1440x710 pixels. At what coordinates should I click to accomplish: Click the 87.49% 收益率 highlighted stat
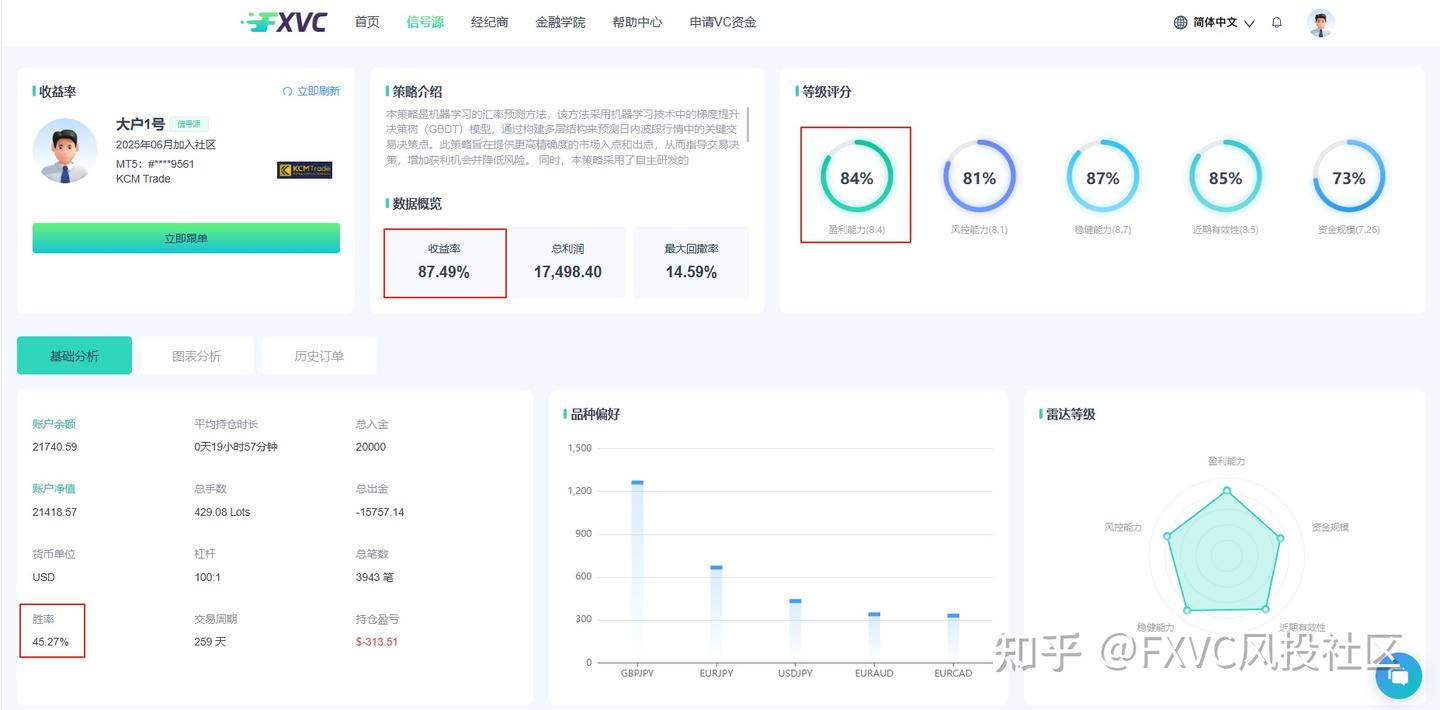coord(445,262)
